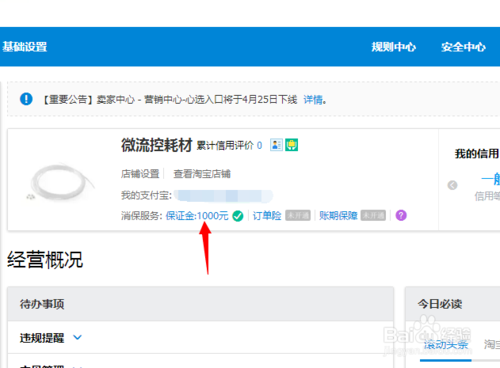Click the 我的信用 heading
This screenshot has width=500, height=368.
477,154
